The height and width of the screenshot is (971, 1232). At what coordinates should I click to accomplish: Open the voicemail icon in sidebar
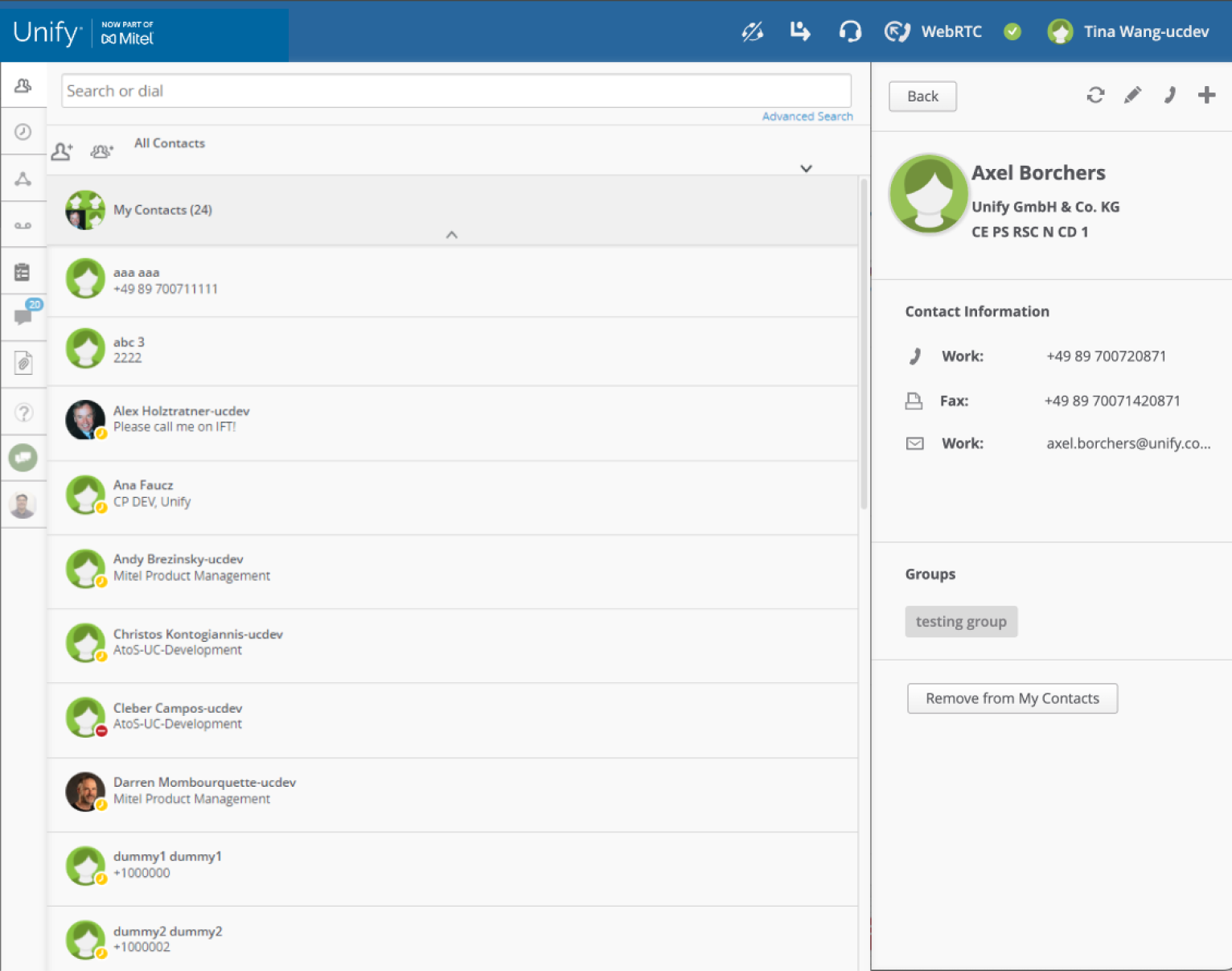click(23, 226)
